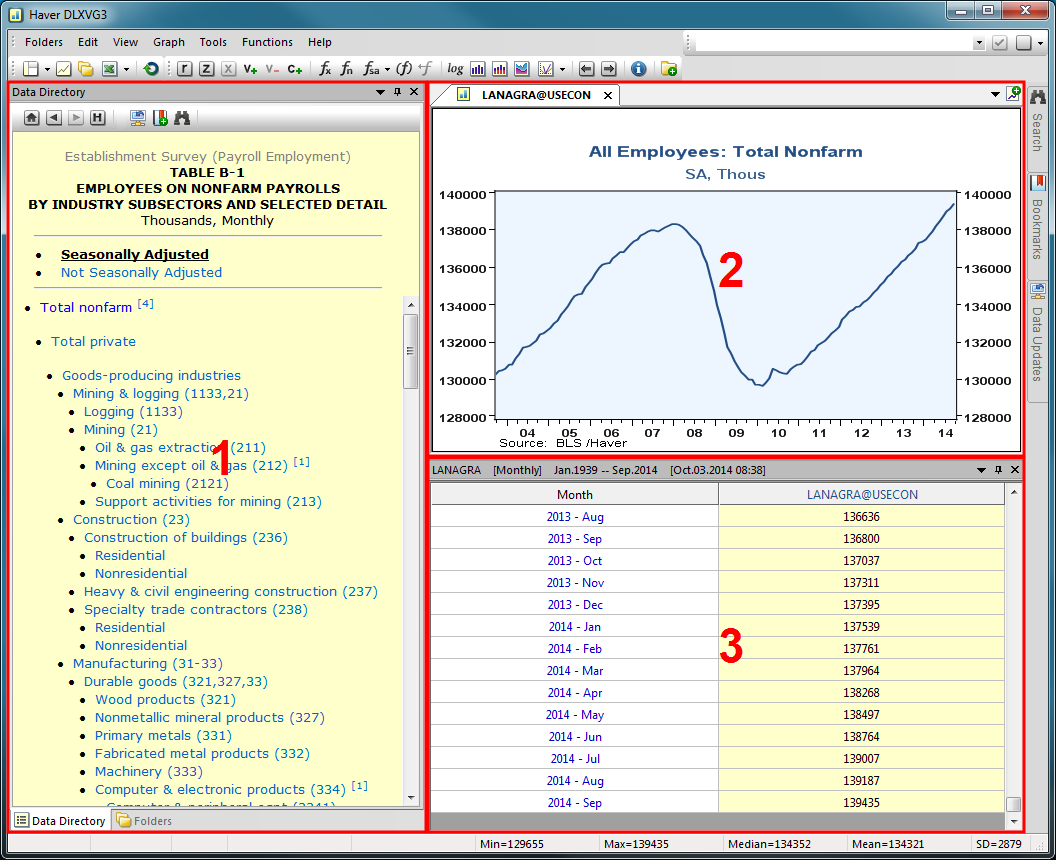Open the Folders menu
The height and width of the screenshot is (860, 1056).
[44, 42]
